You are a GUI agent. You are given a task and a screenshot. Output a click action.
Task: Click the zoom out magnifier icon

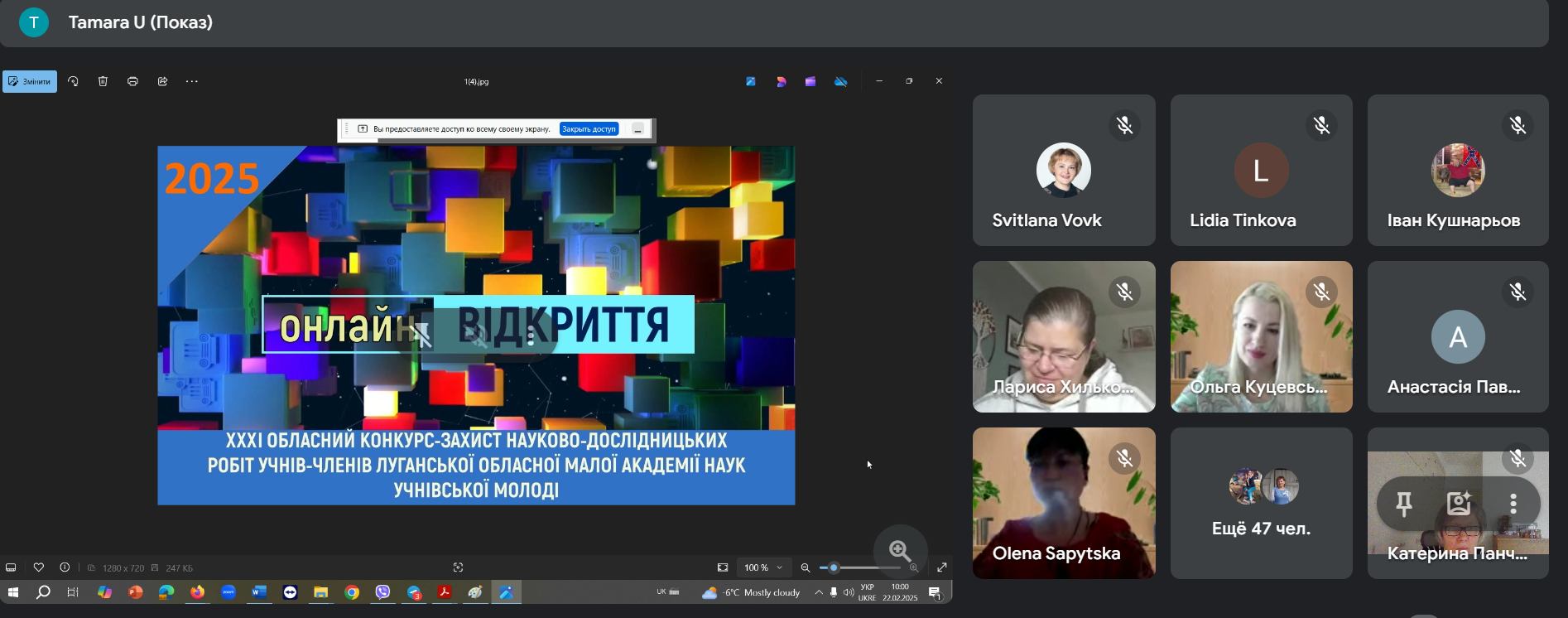tap(806, 567)
